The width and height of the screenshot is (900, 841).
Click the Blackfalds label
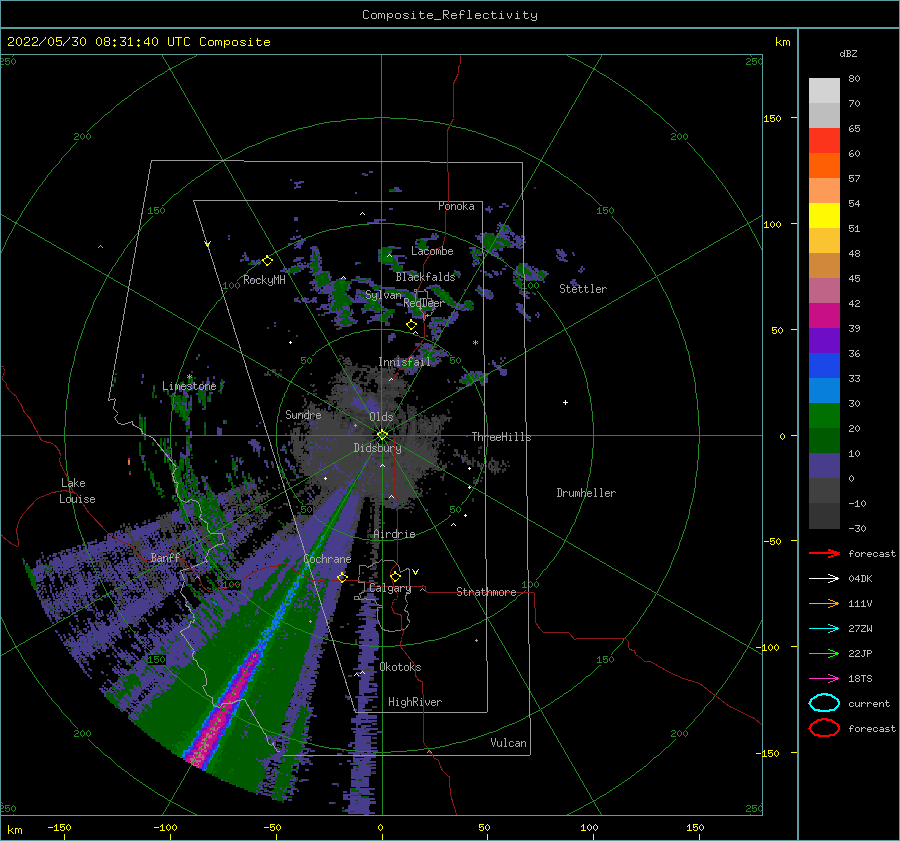click(425, 277)
